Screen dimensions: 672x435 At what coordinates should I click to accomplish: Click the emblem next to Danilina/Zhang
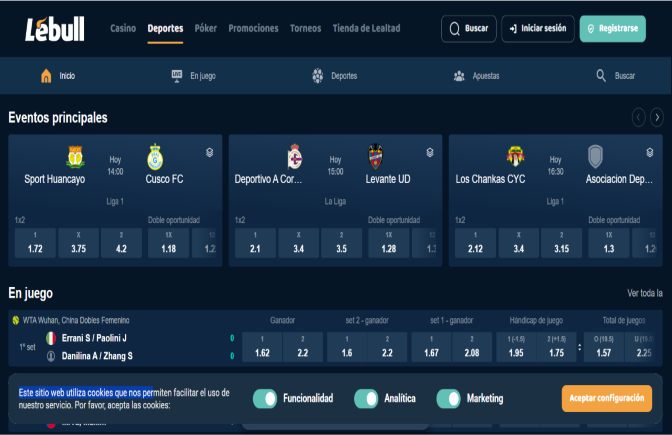[x=51, y=356]
